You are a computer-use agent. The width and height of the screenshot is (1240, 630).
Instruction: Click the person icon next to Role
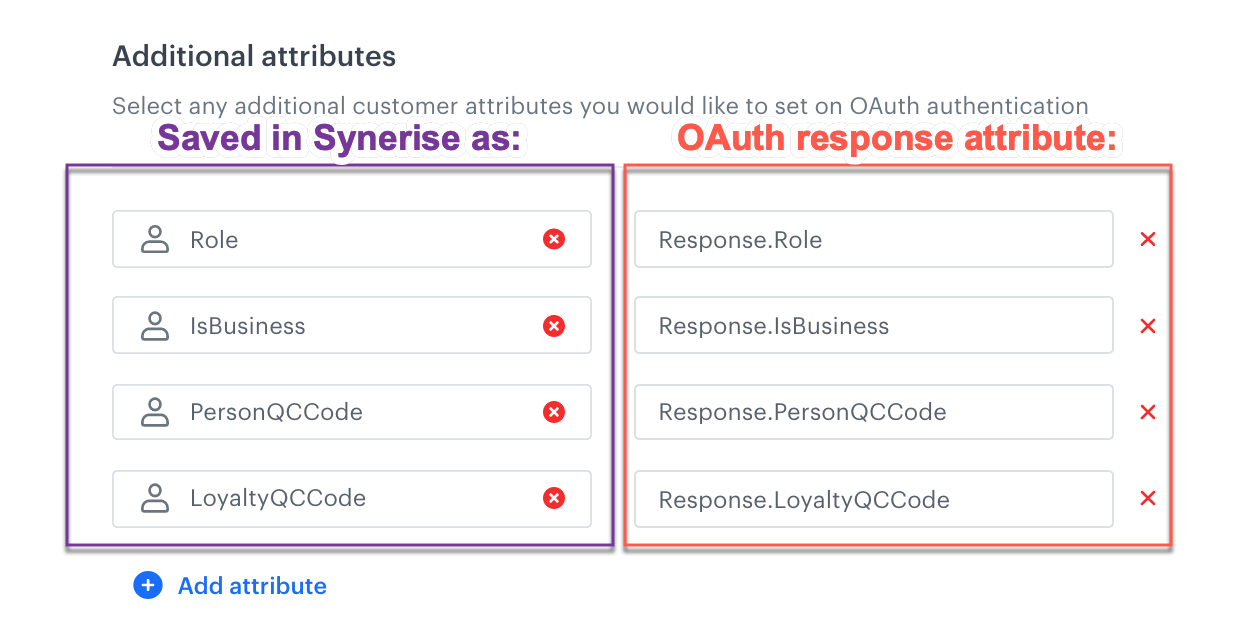click(x=154, y=239)
